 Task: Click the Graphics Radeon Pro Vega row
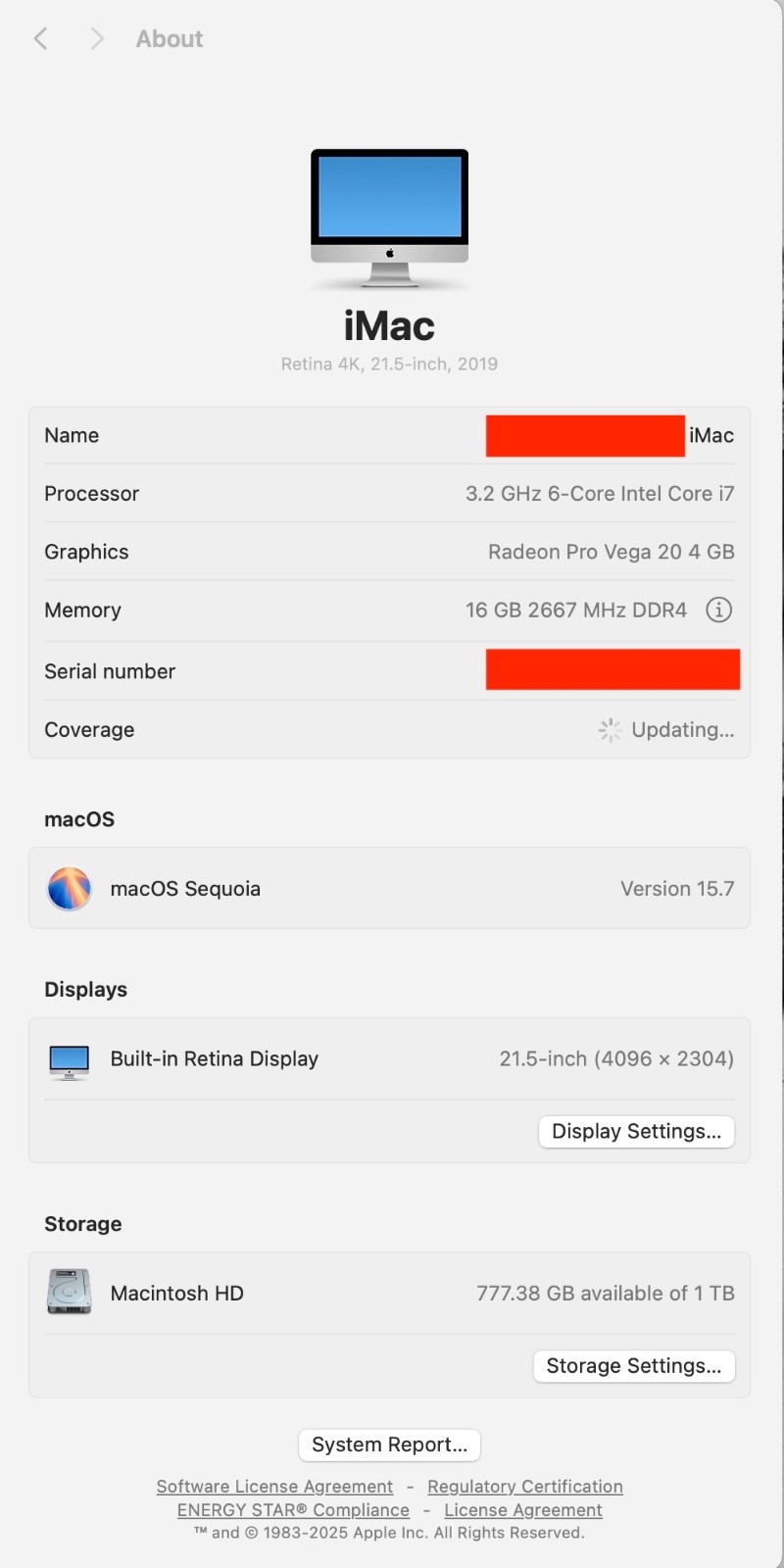[x=389, y=552]
